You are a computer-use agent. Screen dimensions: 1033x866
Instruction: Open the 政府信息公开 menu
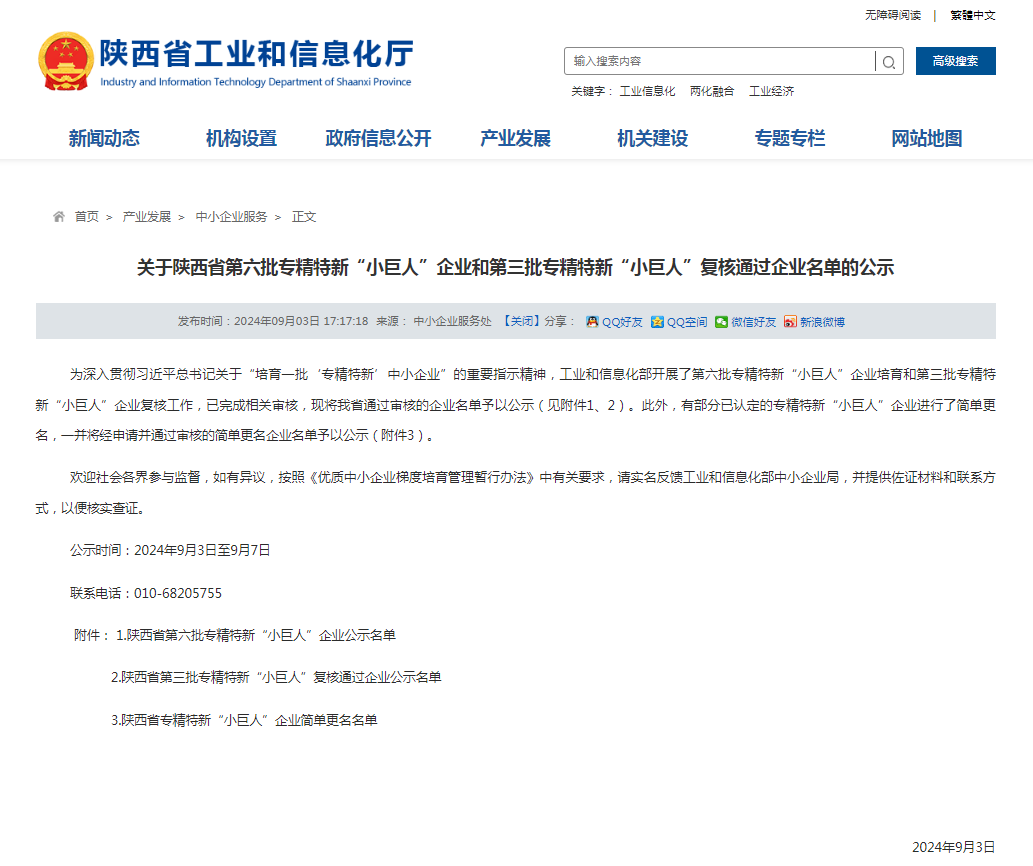(x=378, y=139)
